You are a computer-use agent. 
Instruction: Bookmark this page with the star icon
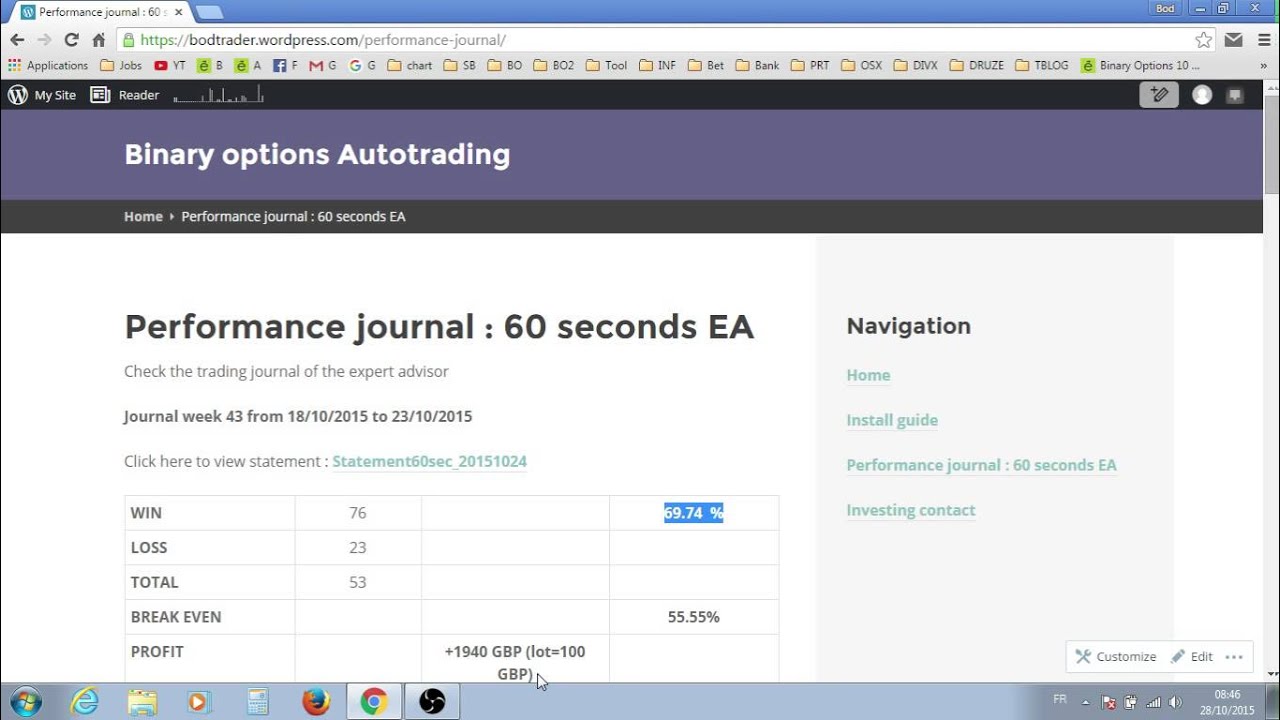[x=1204, y=40]
